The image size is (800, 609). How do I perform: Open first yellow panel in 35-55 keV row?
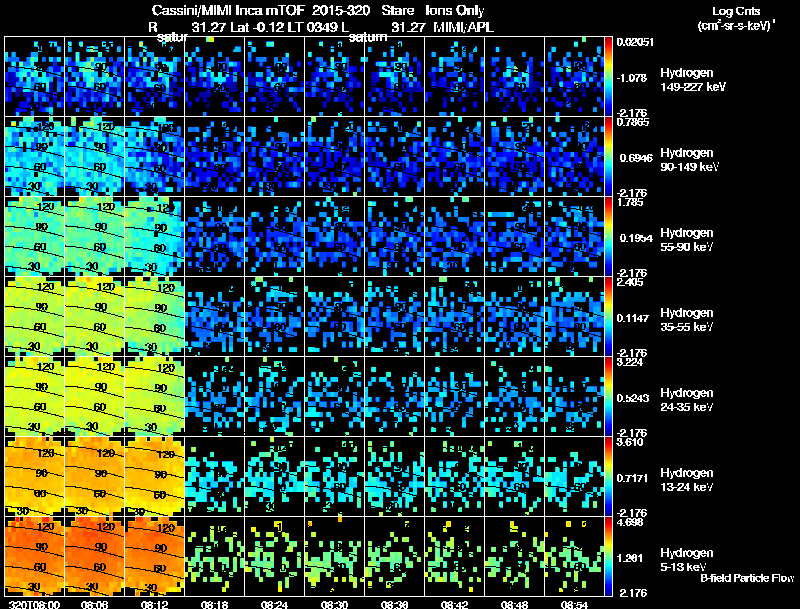[35, 317]
